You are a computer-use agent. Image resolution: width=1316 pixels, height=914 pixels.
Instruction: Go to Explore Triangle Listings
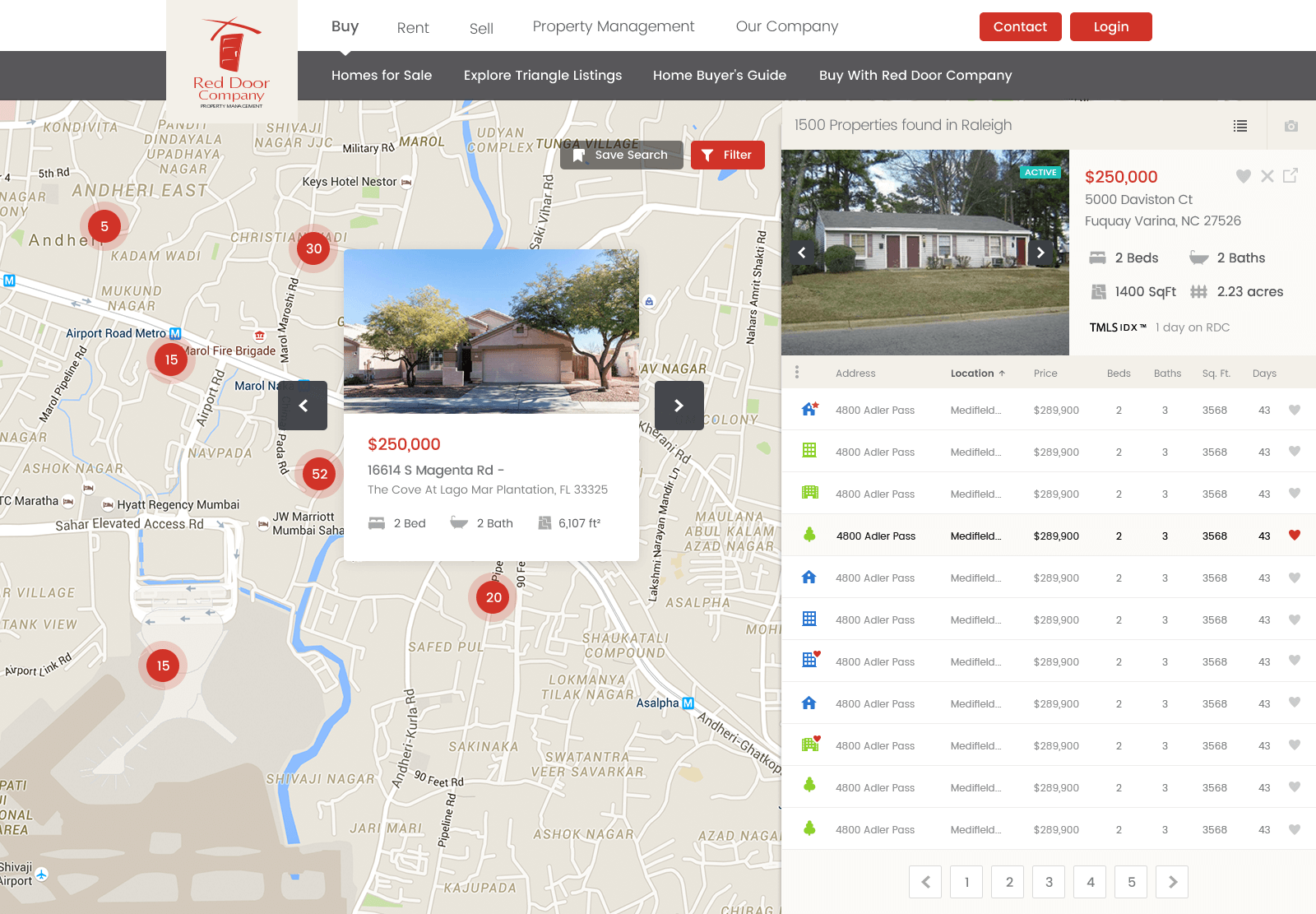pyautogui.click(x=542, y=76)
